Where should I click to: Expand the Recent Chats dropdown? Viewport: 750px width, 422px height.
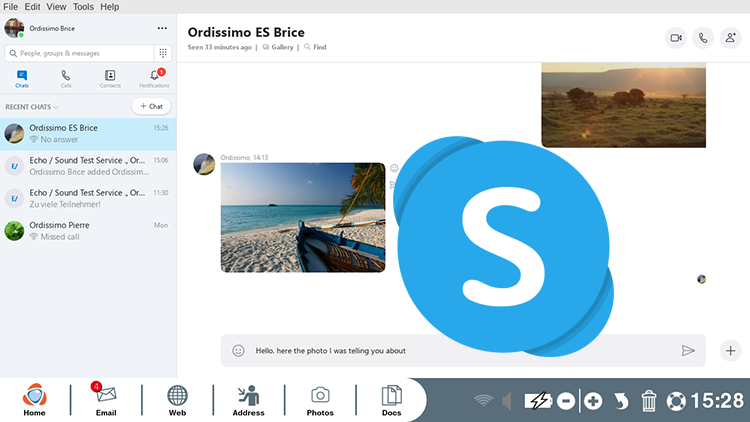[32, 107]
